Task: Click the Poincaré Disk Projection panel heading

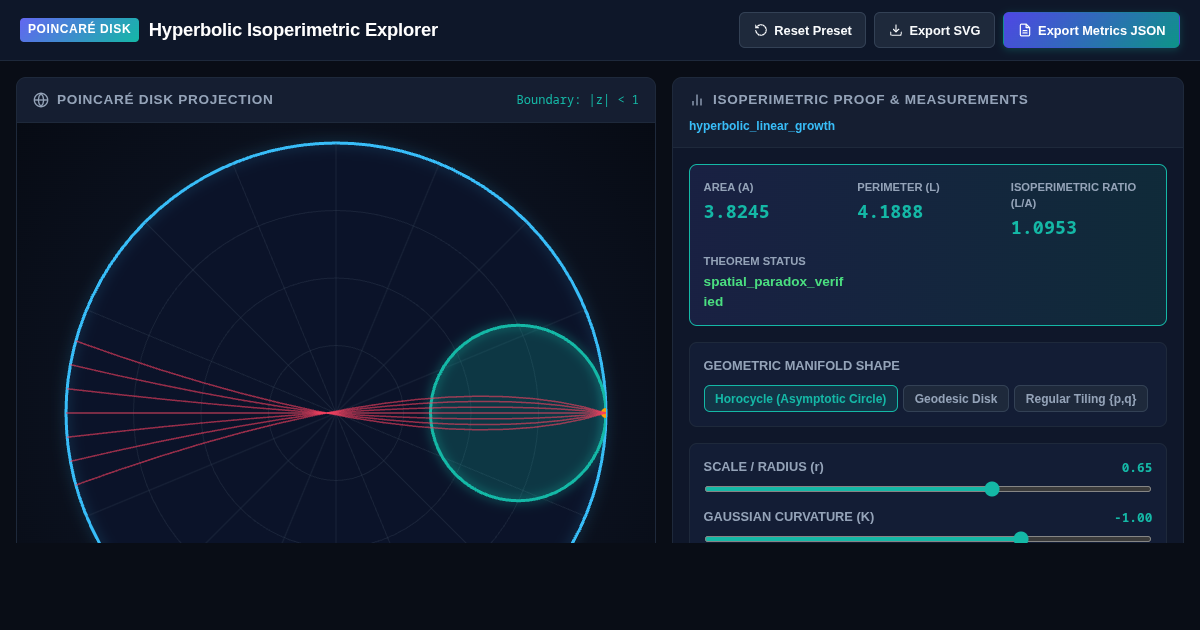Action: point(165,100)
